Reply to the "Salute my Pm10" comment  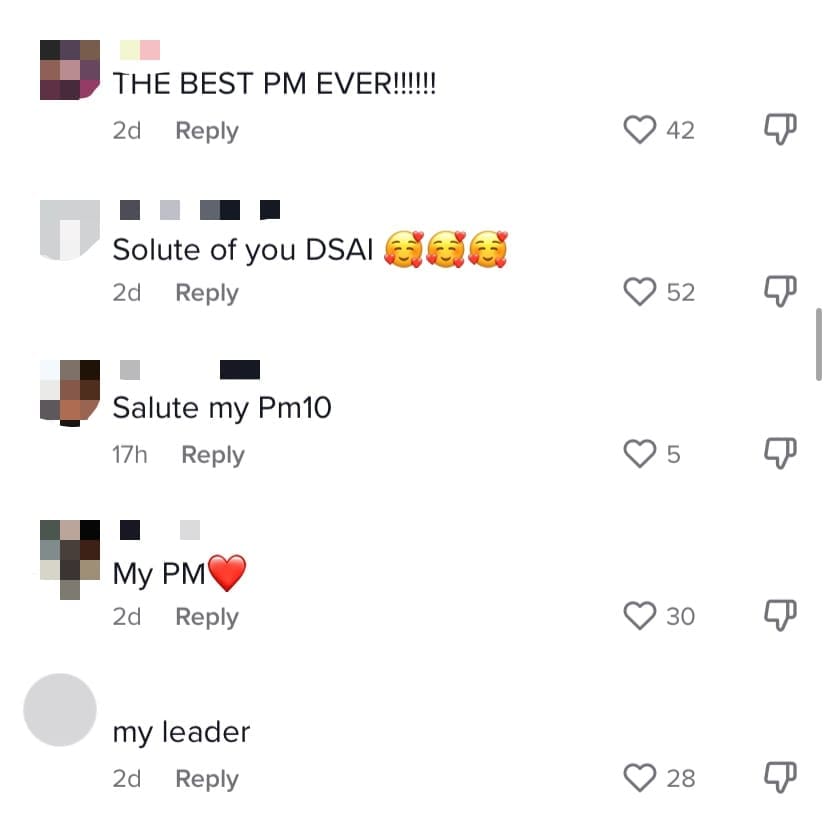pyautogui.click(x=213, y=455)
